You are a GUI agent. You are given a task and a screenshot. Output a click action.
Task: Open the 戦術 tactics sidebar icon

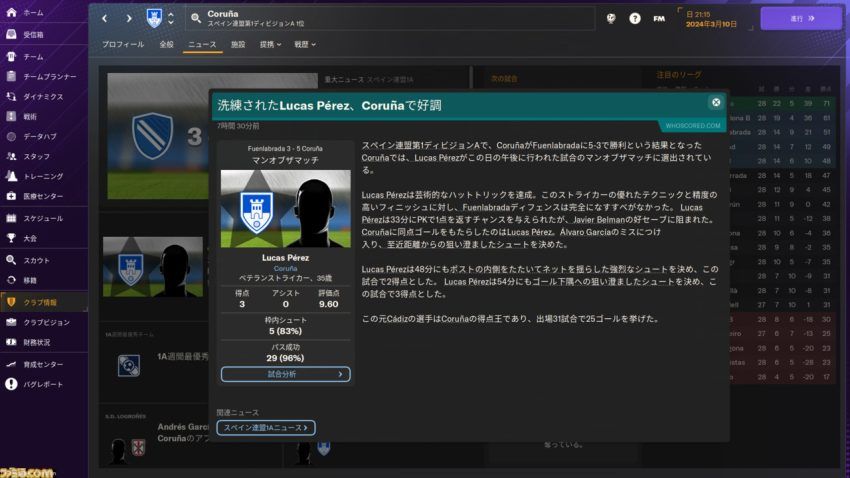point(11,116)
